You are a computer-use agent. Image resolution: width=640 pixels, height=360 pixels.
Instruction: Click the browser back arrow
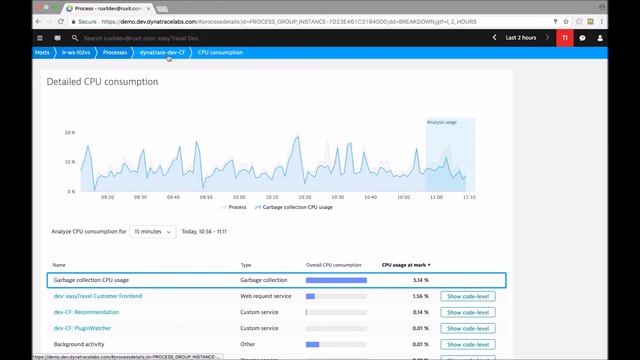tap(38, 22)
